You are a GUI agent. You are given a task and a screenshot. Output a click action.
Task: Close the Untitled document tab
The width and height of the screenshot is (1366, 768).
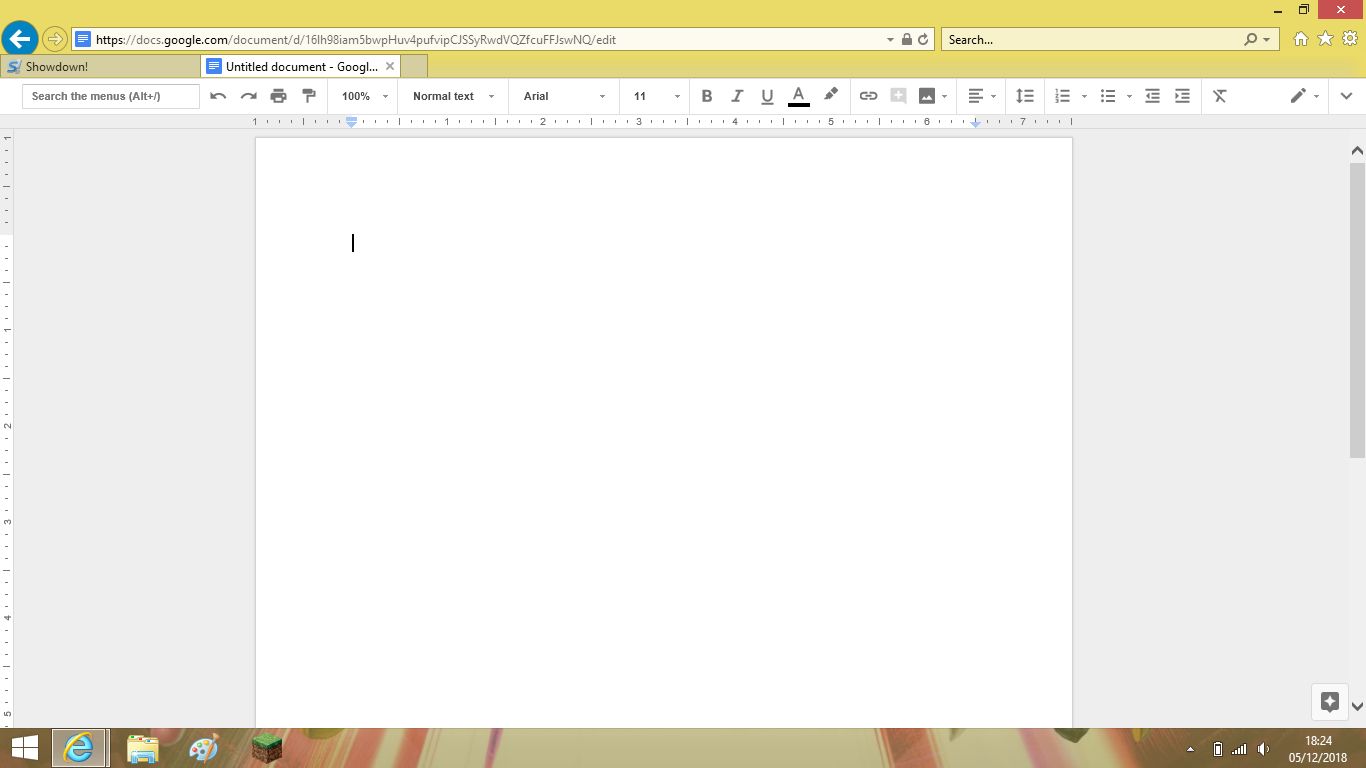tap(390, 66)
